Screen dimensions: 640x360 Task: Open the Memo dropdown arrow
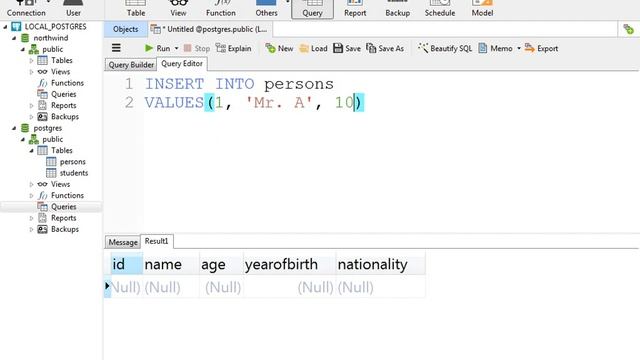point(519,48)
